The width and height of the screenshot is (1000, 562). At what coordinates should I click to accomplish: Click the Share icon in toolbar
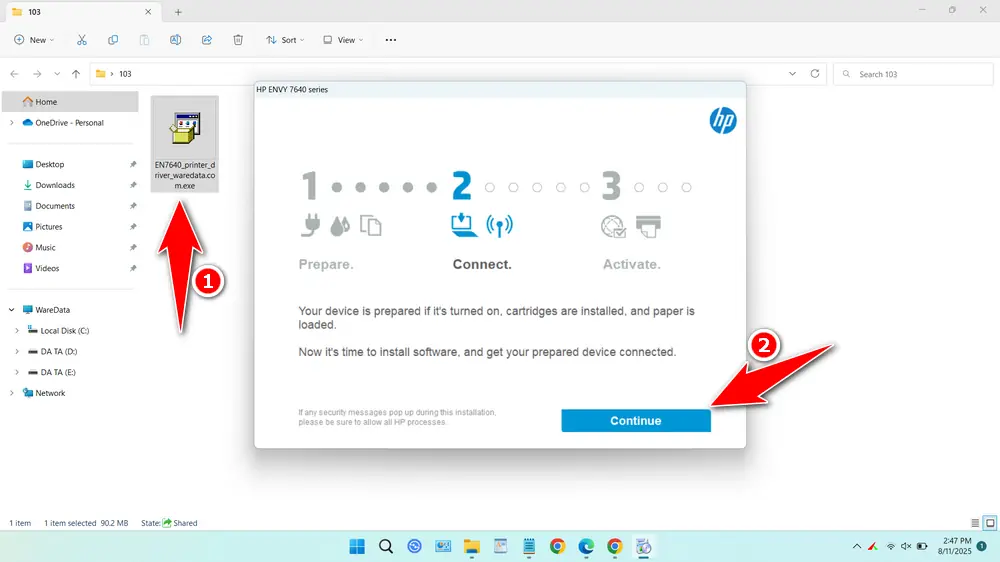[x=207, y=40]
